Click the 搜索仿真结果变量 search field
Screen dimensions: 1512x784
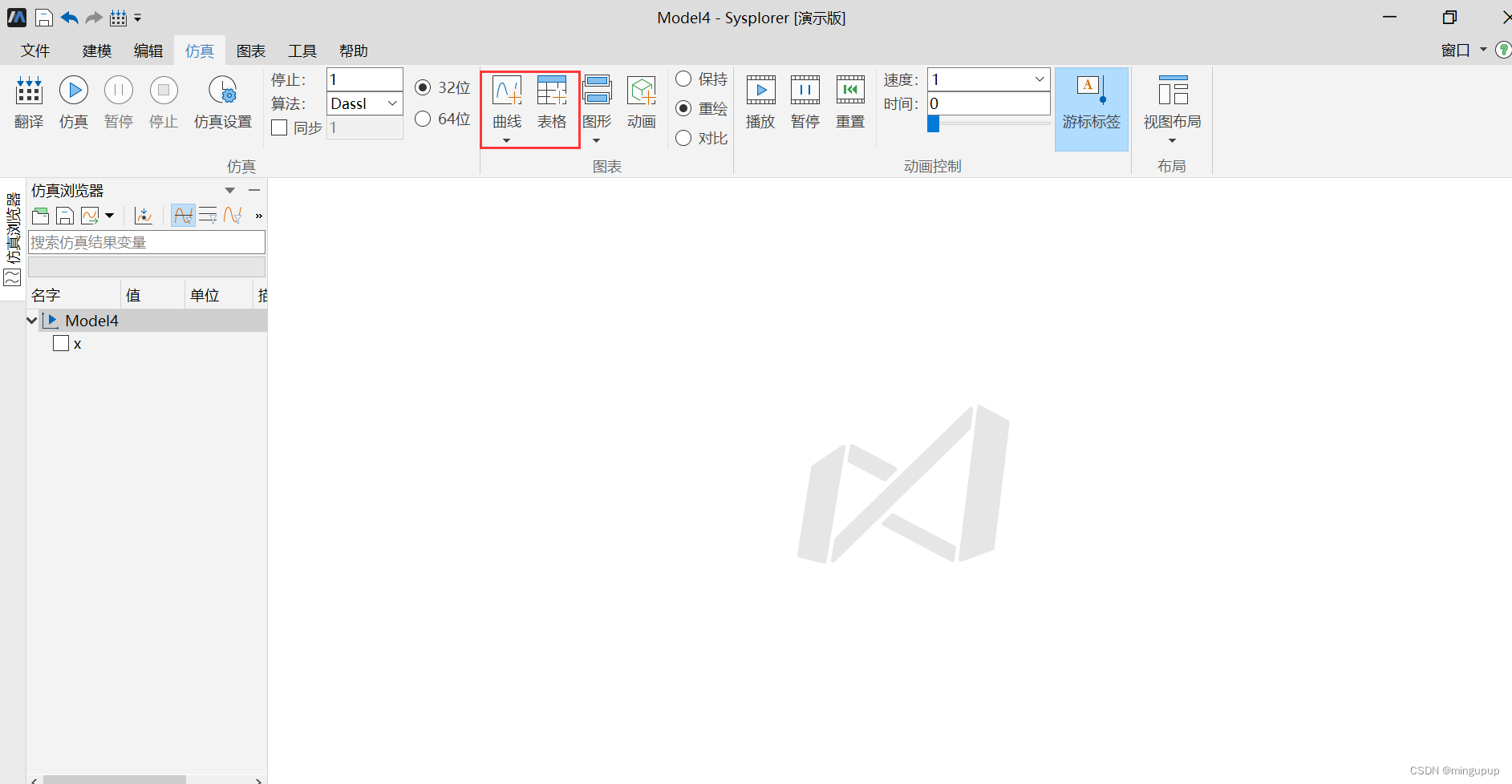pyautogui.click(x=147, y=241)
